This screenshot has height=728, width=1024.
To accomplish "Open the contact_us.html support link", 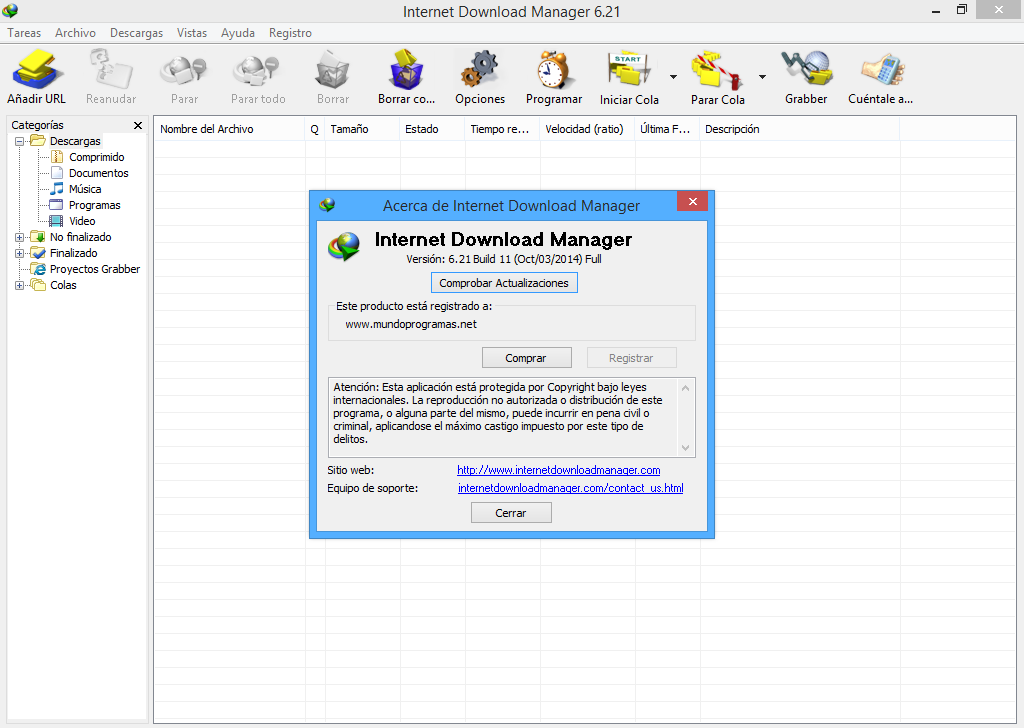I will coord(571,488).
